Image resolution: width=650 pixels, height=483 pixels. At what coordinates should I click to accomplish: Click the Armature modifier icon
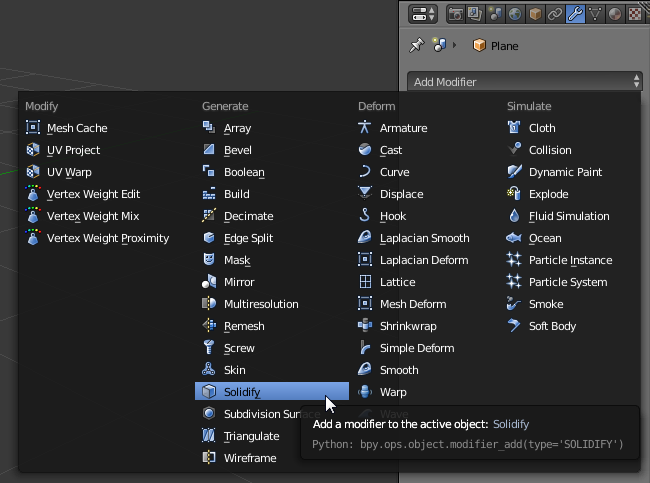[x=364, y=127]
